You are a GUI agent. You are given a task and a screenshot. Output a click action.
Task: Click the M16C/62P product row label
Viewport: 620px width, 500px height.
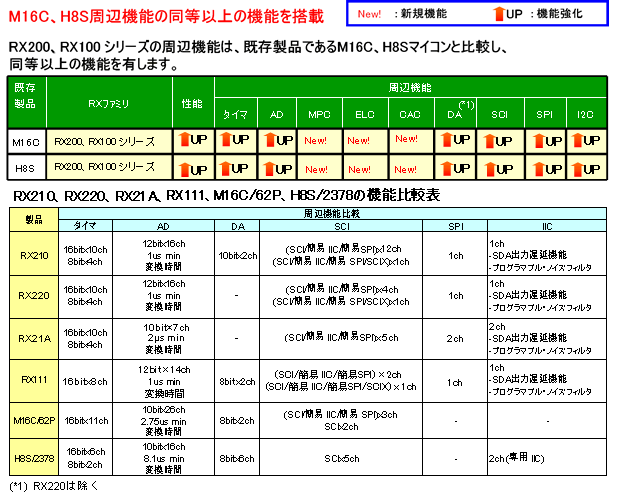[x=35, y=420]
